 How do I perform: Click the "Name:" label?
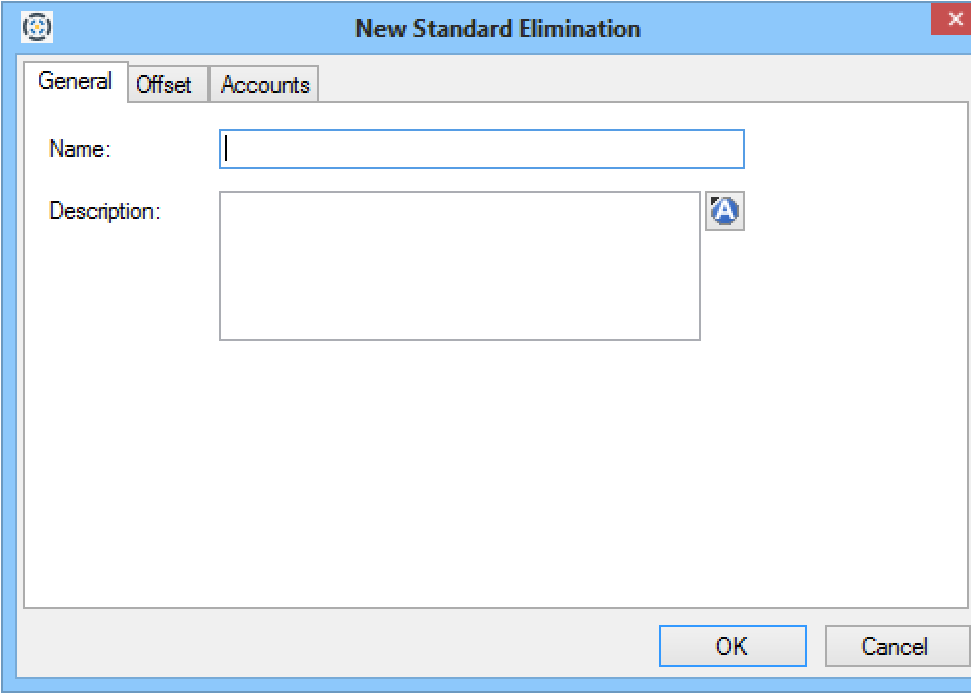pyautogui.click(x=79, y=150)
